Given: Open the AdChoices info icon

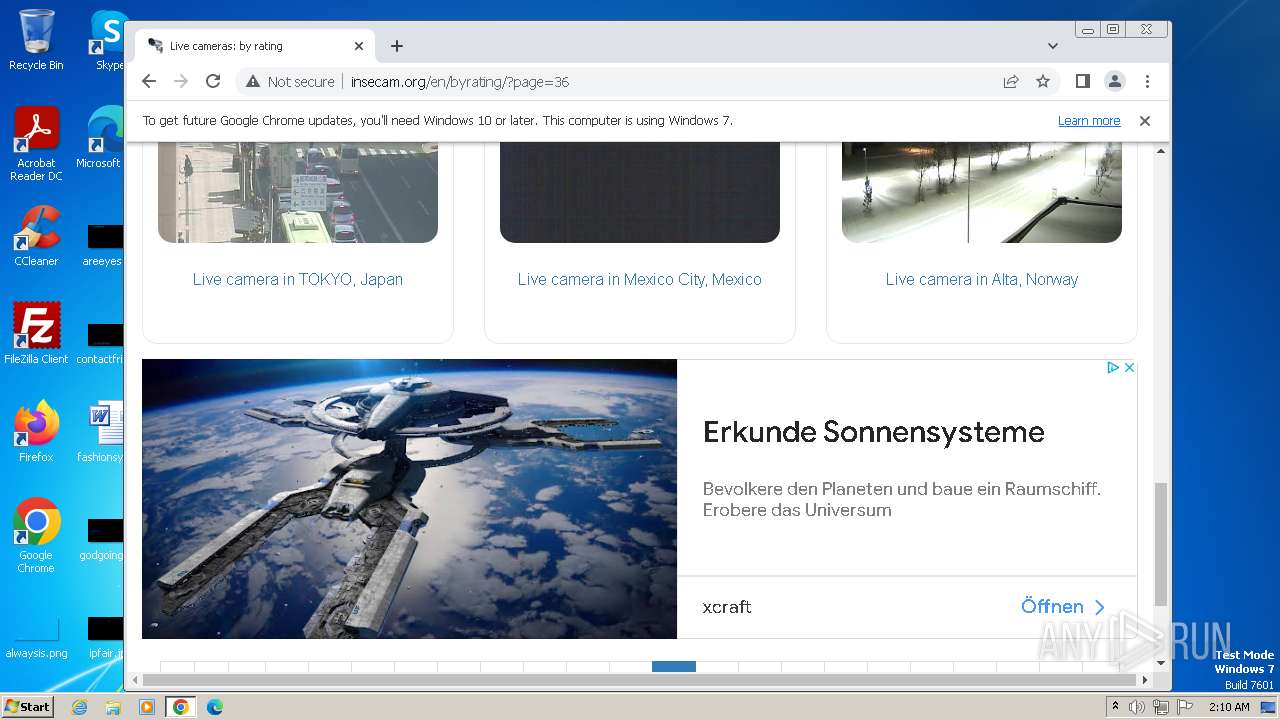Looking at the screenshot, I should click(x=1112, y=368).
